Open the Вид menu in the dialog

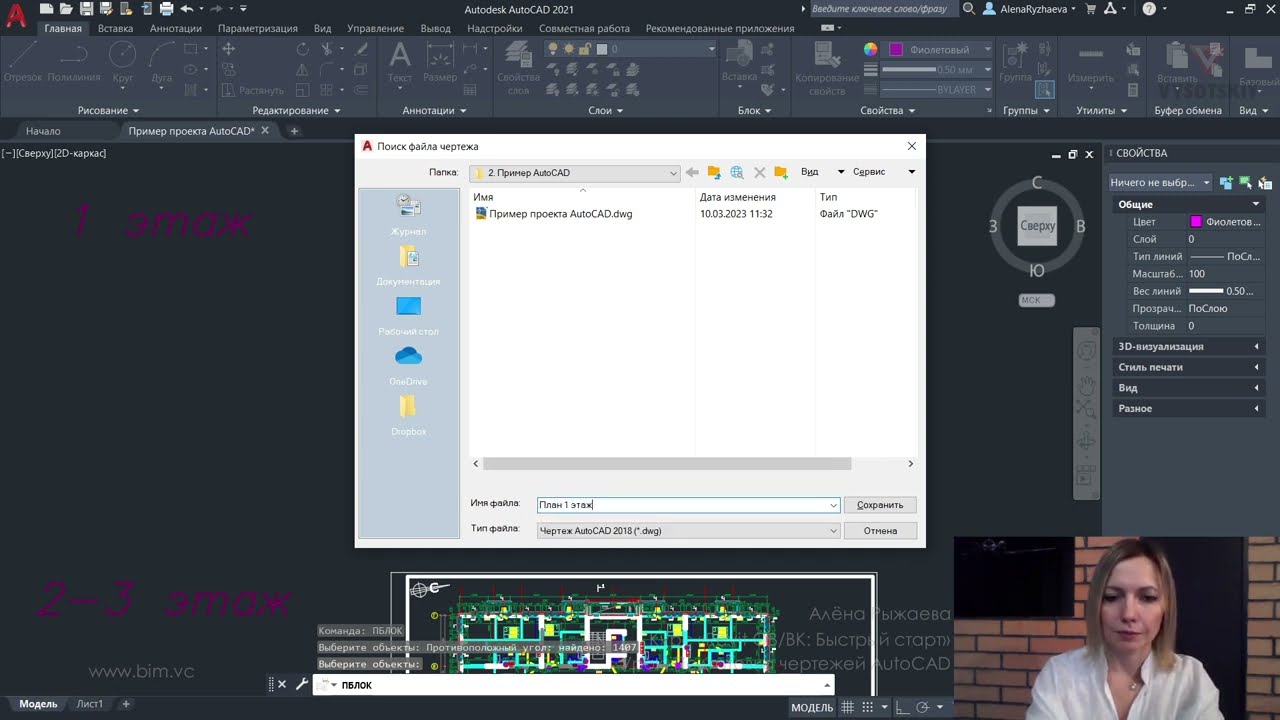[x=822, y=172]
